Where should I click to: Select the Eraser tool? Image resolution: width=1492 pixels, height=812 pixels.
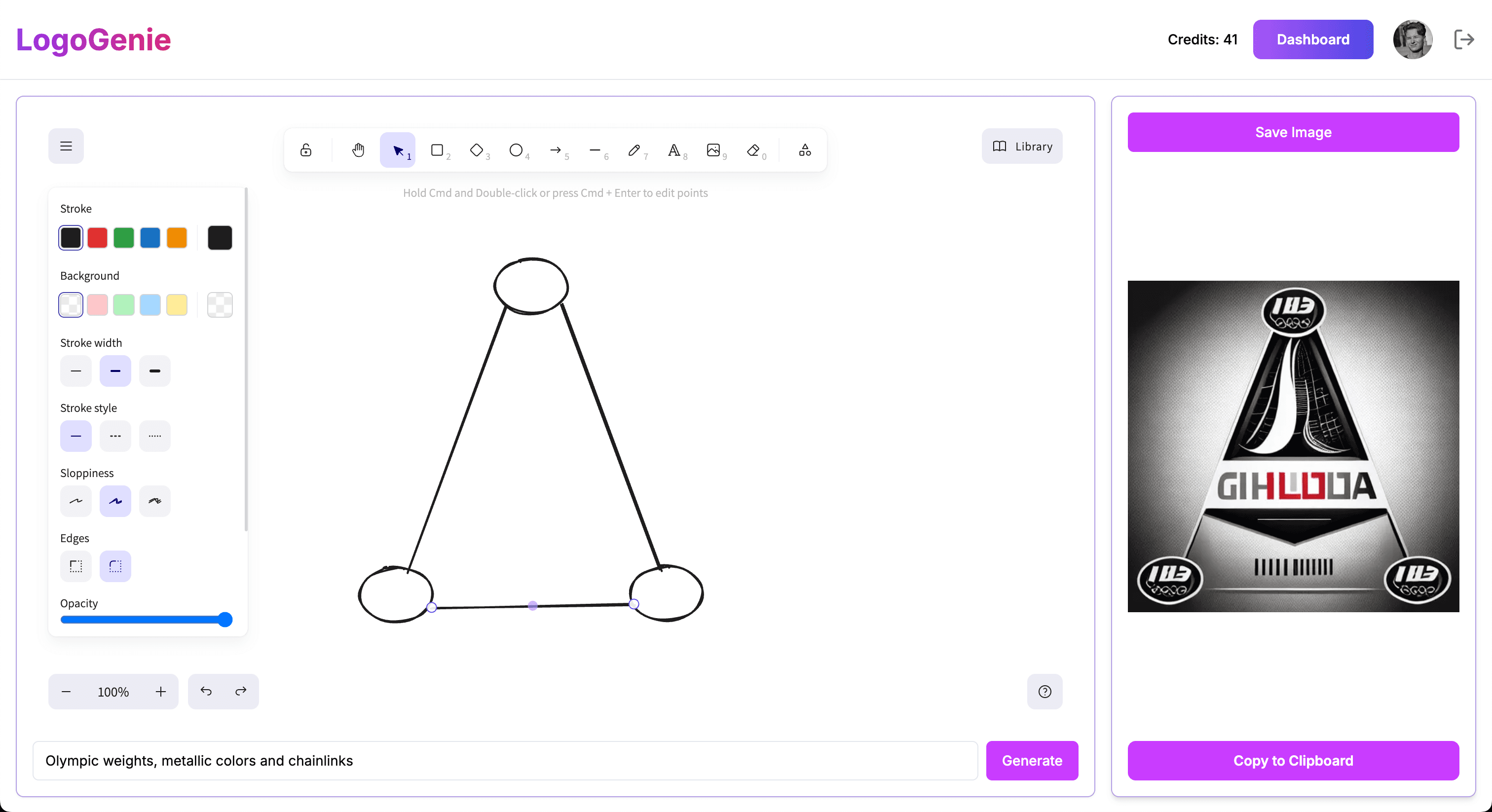[x=753, y=150]
